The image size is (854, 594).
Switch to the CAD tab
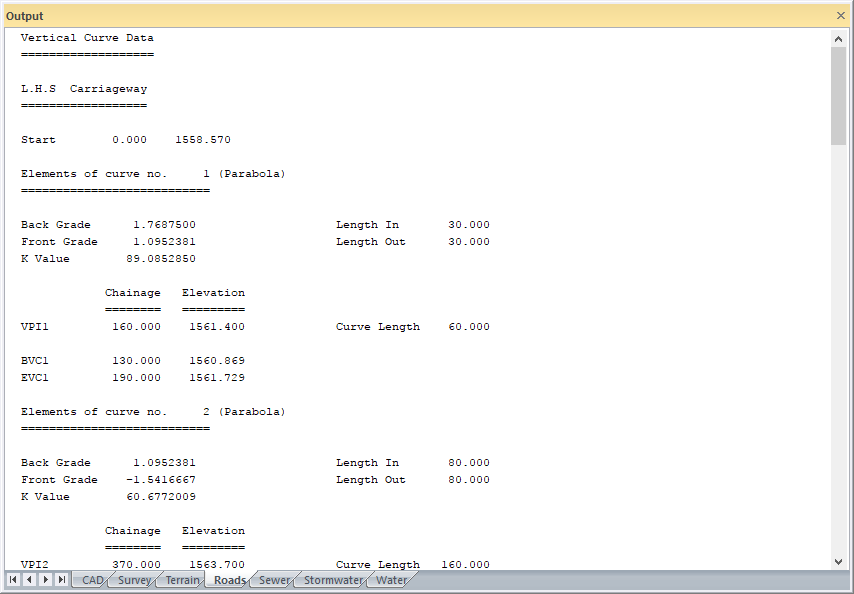92,580
